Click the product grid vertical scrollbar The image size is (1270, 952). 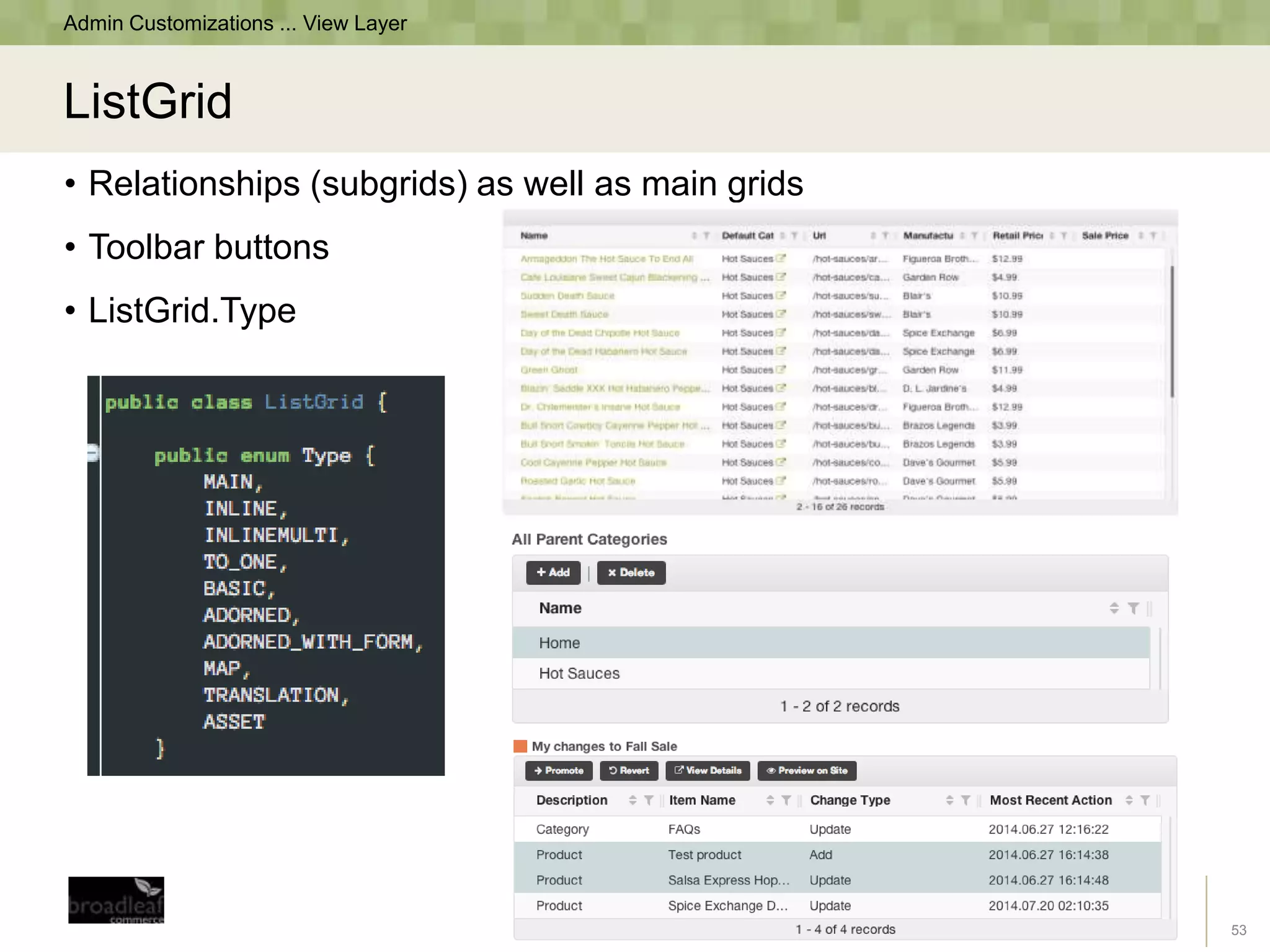[x=1172, y=332]
